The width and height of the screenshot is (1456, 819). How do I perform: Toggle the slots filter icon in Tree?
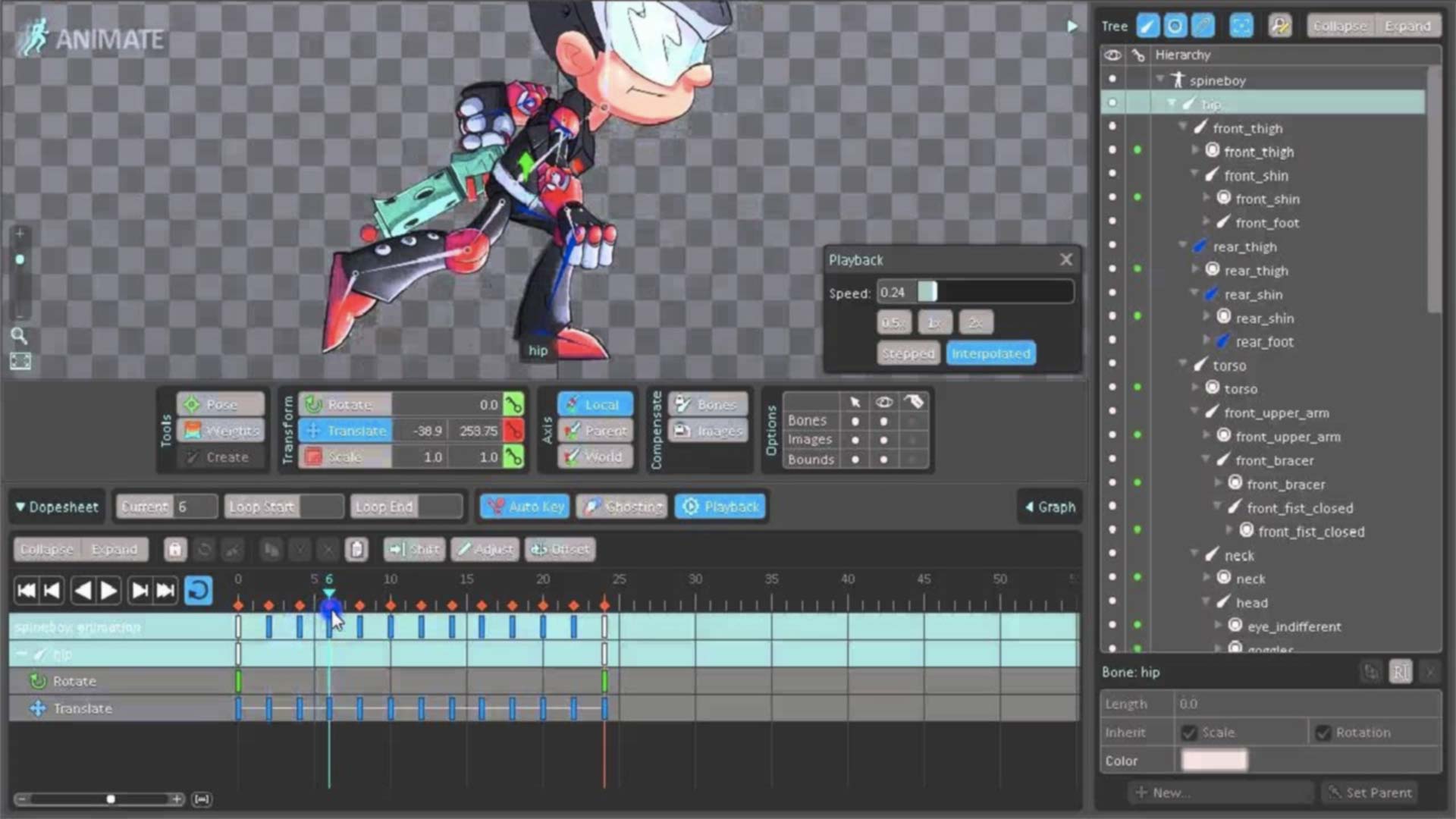1175,26
